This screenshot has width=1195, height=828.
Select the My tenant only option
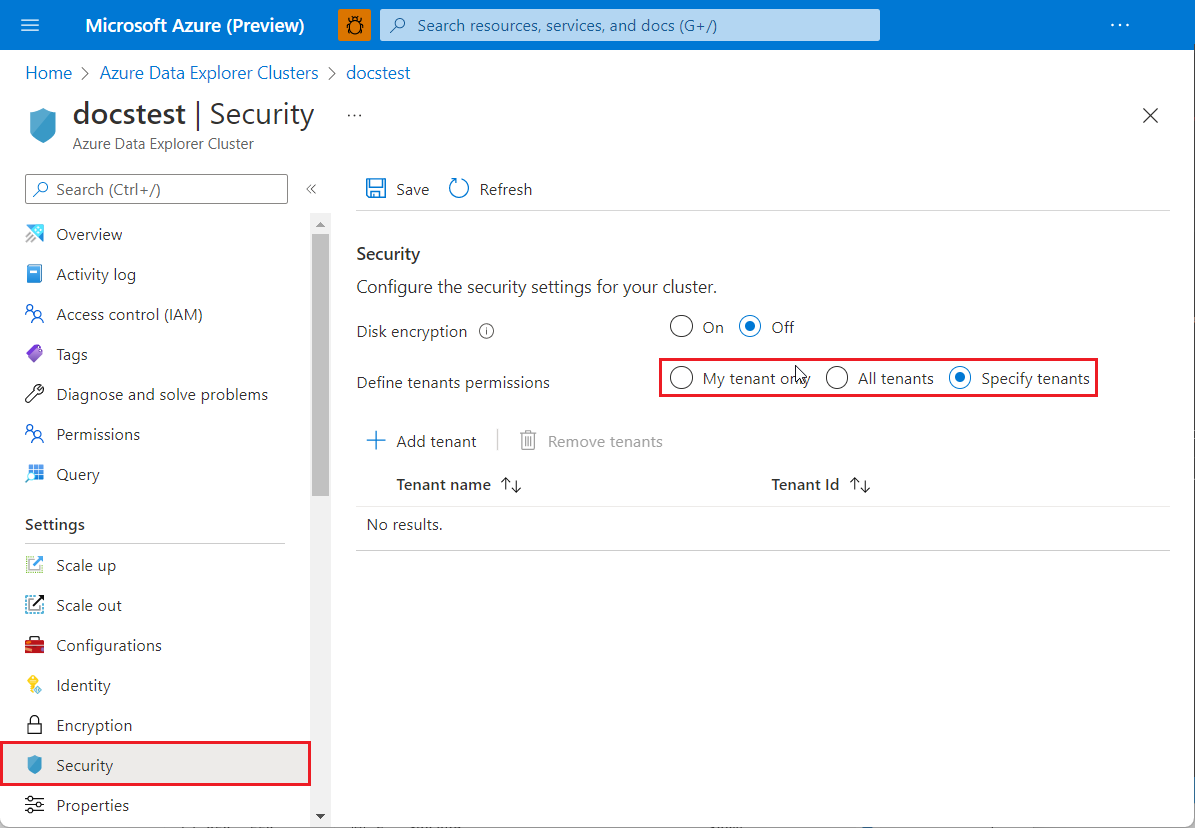click(681, 378)
